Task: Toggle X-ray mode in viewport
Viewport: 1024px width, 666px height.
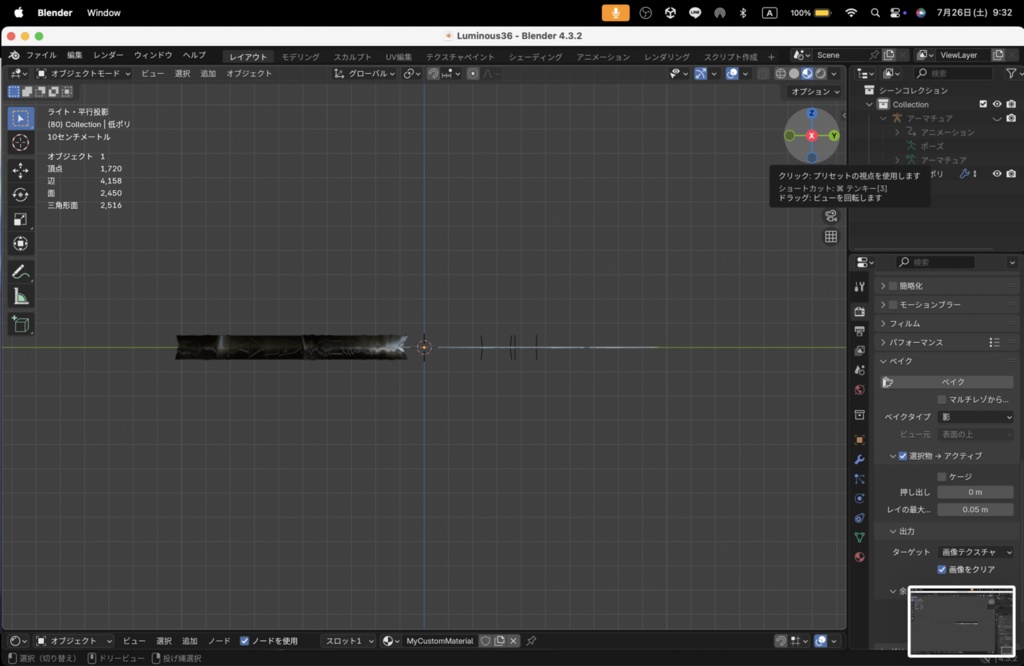Action: pyautogui.click(x=763, y=74)
